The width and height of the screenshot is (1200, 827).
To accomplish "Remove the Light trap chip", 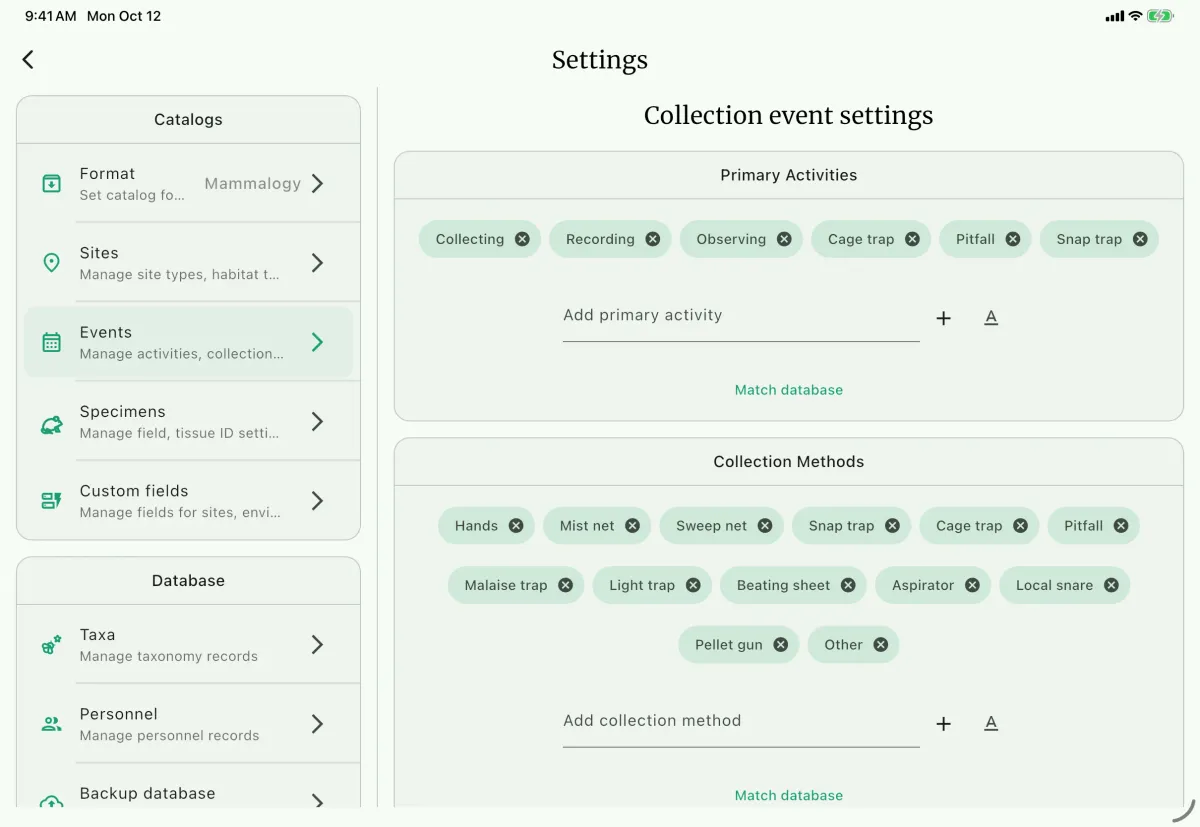I will 693,586.
